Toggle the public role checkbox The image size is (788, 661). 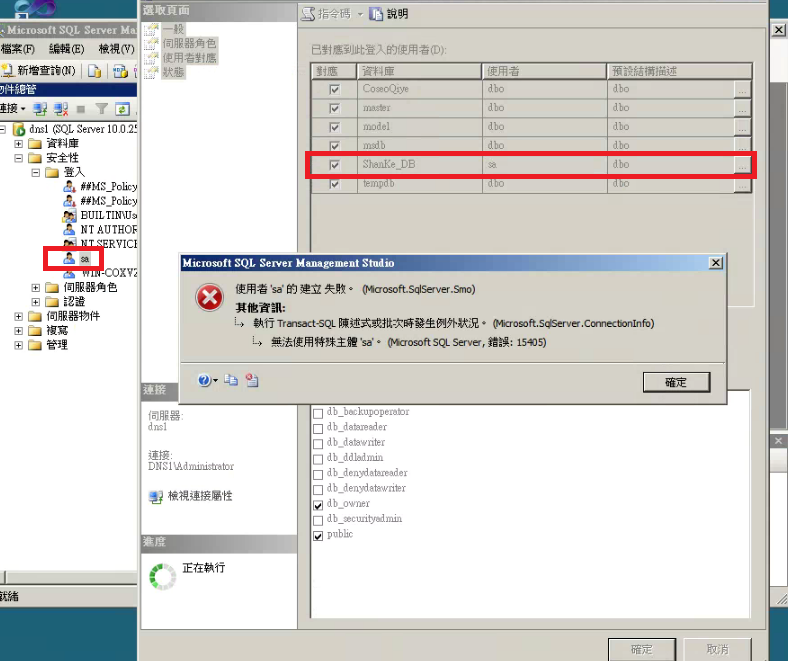(x=318, y=536)
